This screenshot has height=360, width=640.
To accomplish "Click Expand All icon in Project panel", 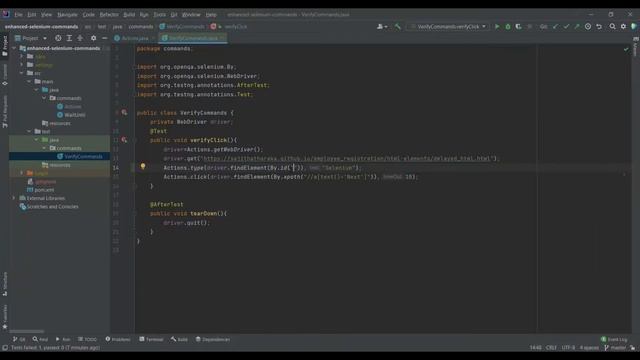I will pos(69,38).
